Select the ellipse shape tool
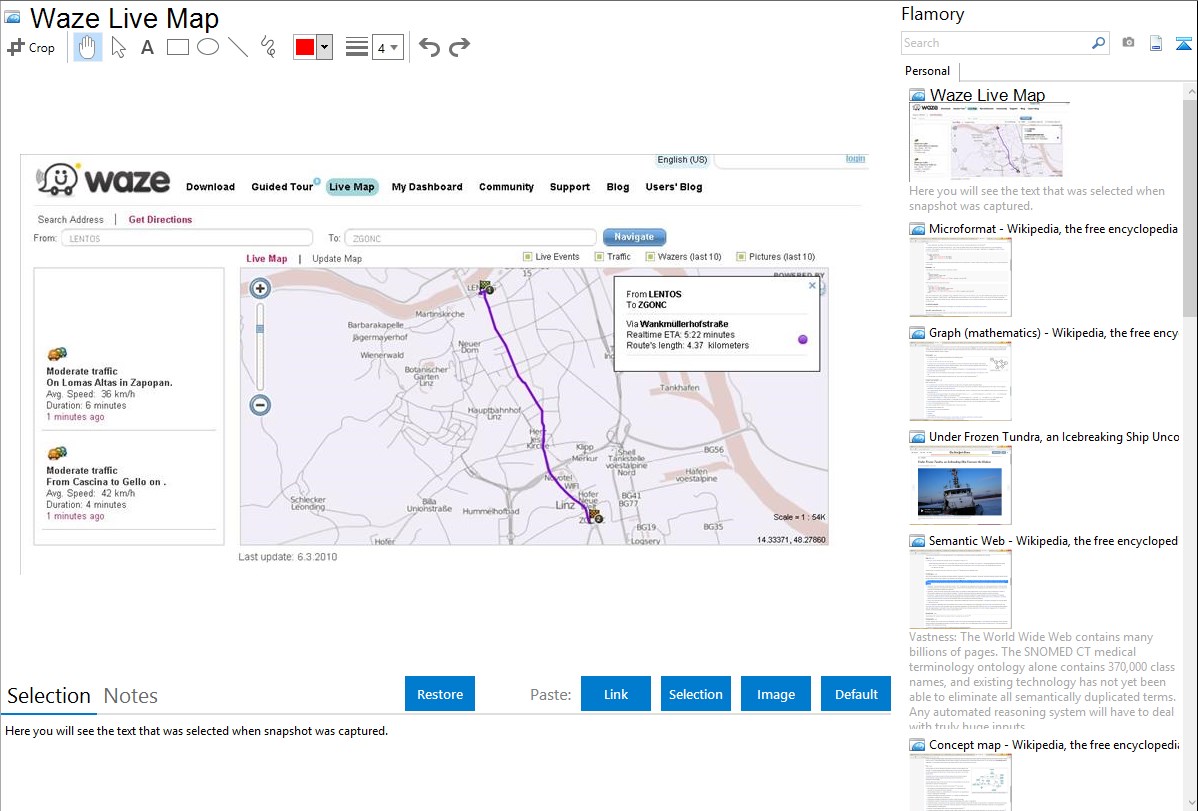1198x811 pixels. 208,47
